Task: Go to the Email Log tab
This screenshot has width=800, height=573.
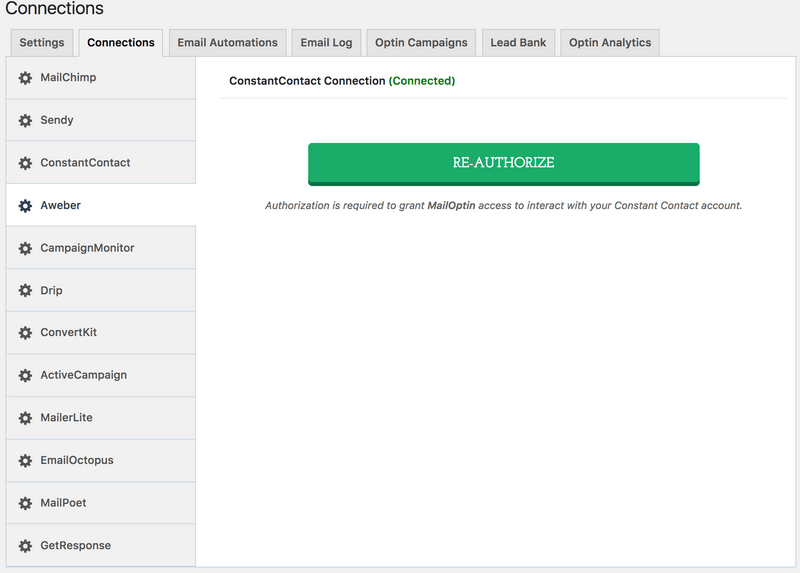Action: coord(327,43)
